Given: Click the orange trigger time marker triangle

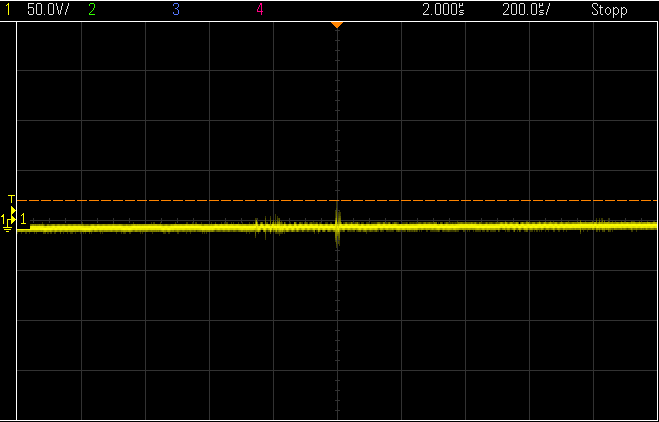Looking at the screenshot, I should pyautogui.click(x=337, y=25).
